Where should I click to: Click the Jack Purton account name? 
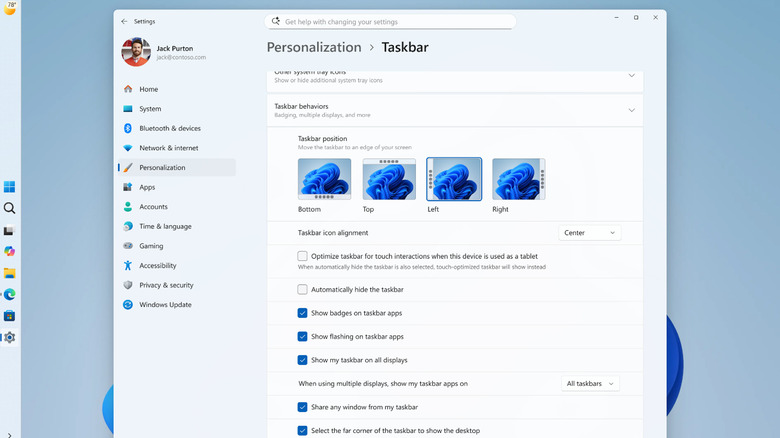tap(175, 48)
